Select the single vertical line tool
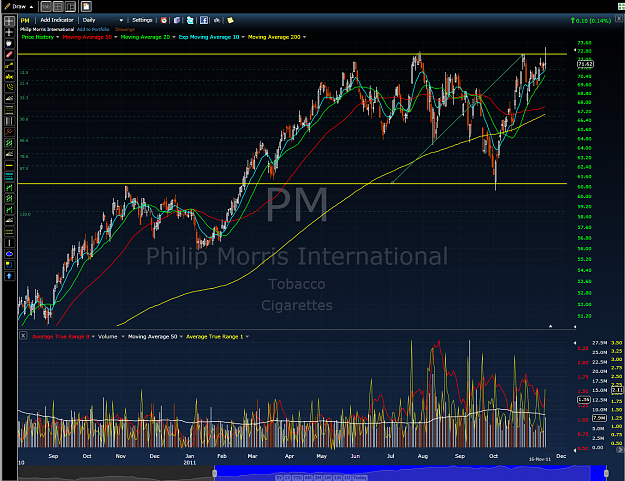The width and height of the screenshot is (625, 481). [x=9, y=243]
